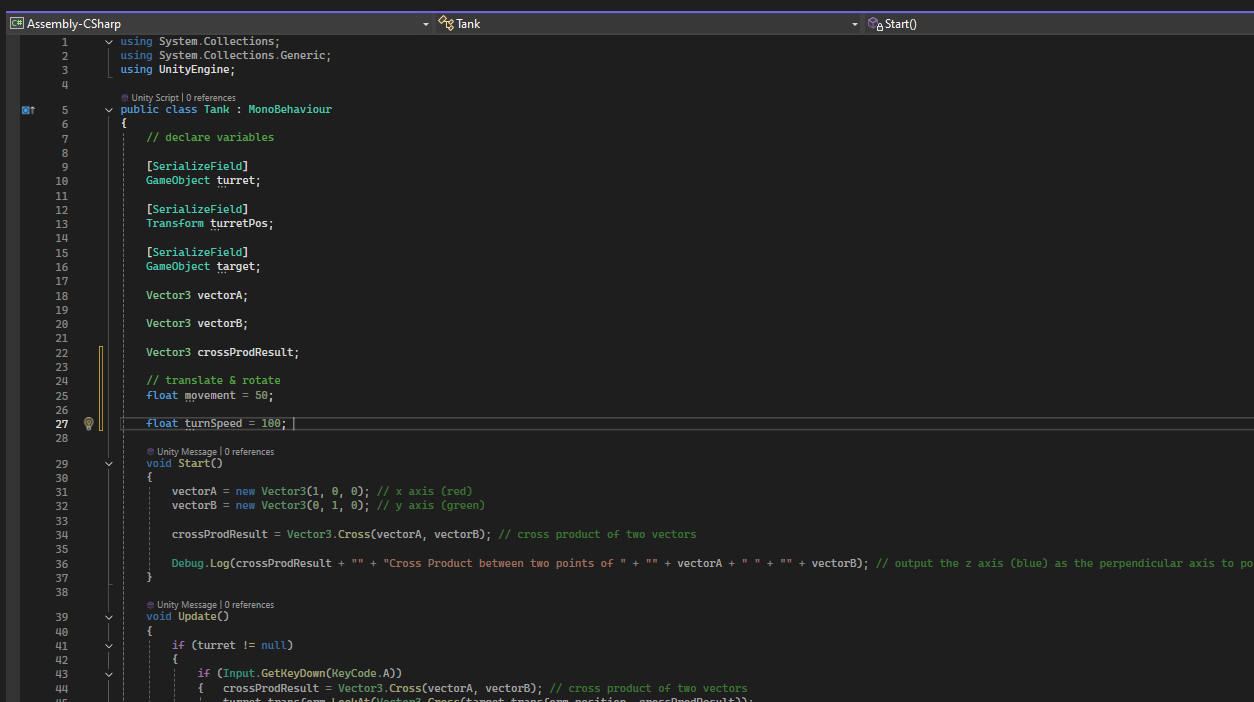Open the Start() member navigation dropdown
This screenshot has height=702, width=1254.
(x=1058, y=23)
